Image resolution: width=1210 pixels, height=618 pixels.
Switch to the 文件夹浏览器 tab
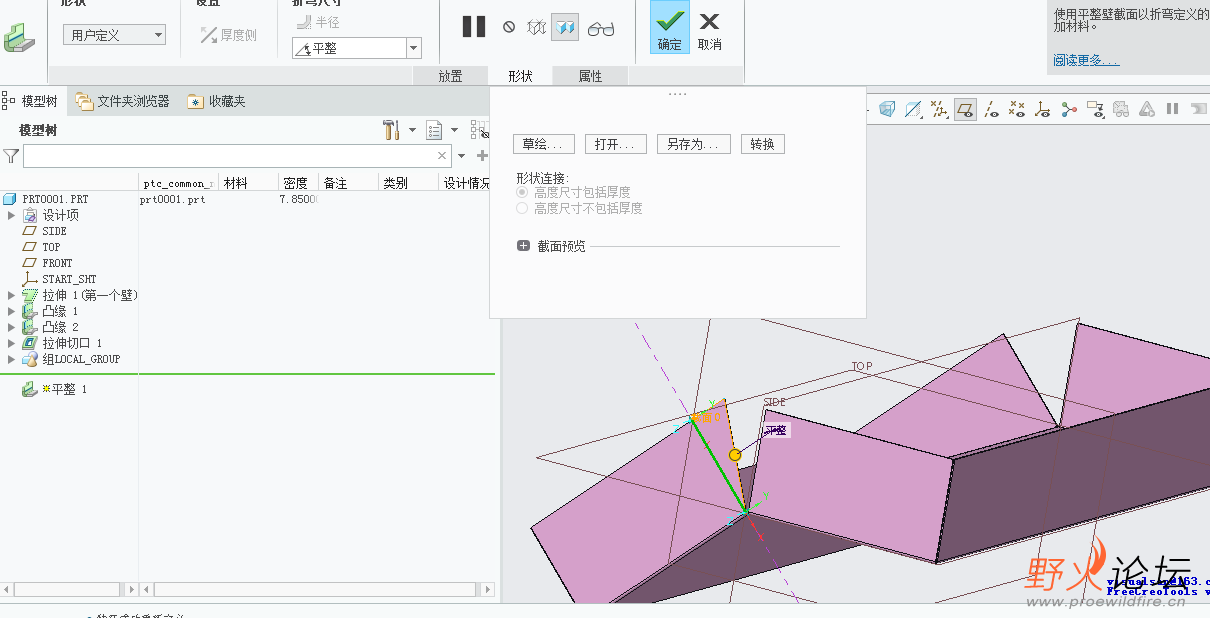click(x=123, y=101)
